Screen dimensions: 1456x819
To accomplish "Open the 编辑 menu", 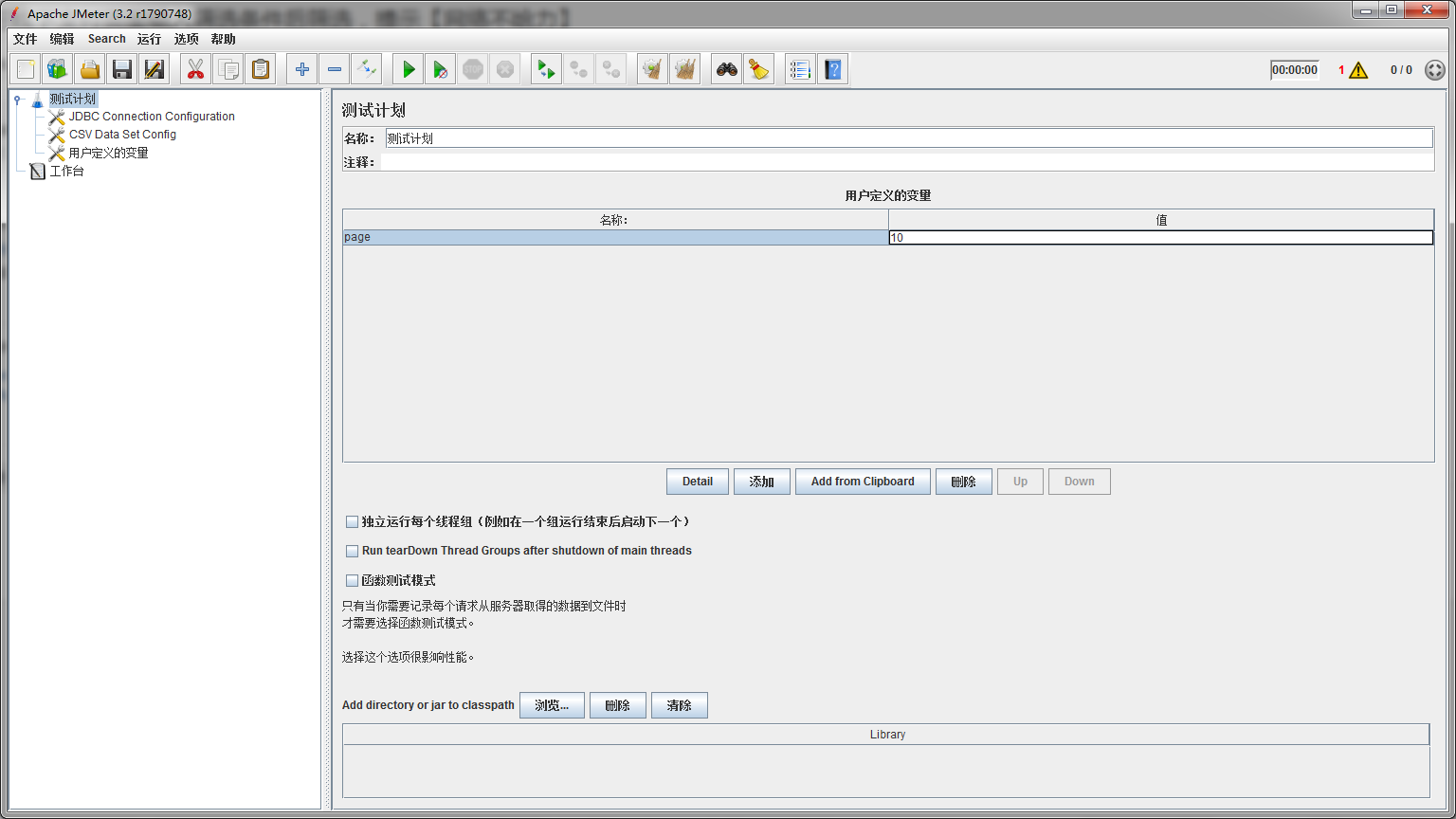I will [63, 39].
